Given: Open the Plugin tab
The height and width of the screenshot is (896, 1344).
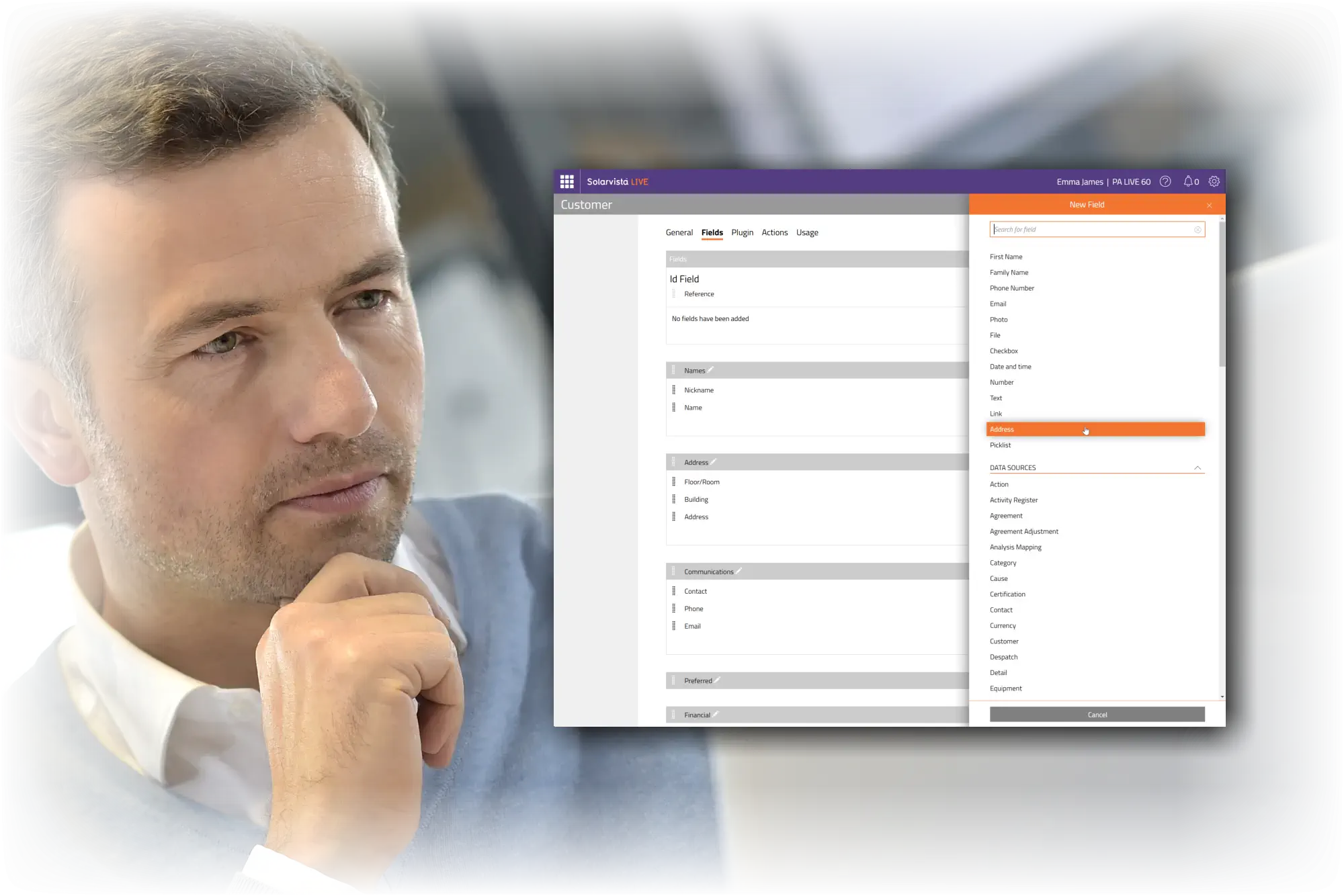Looking at the screenshot, I should [x=742, y=232].
